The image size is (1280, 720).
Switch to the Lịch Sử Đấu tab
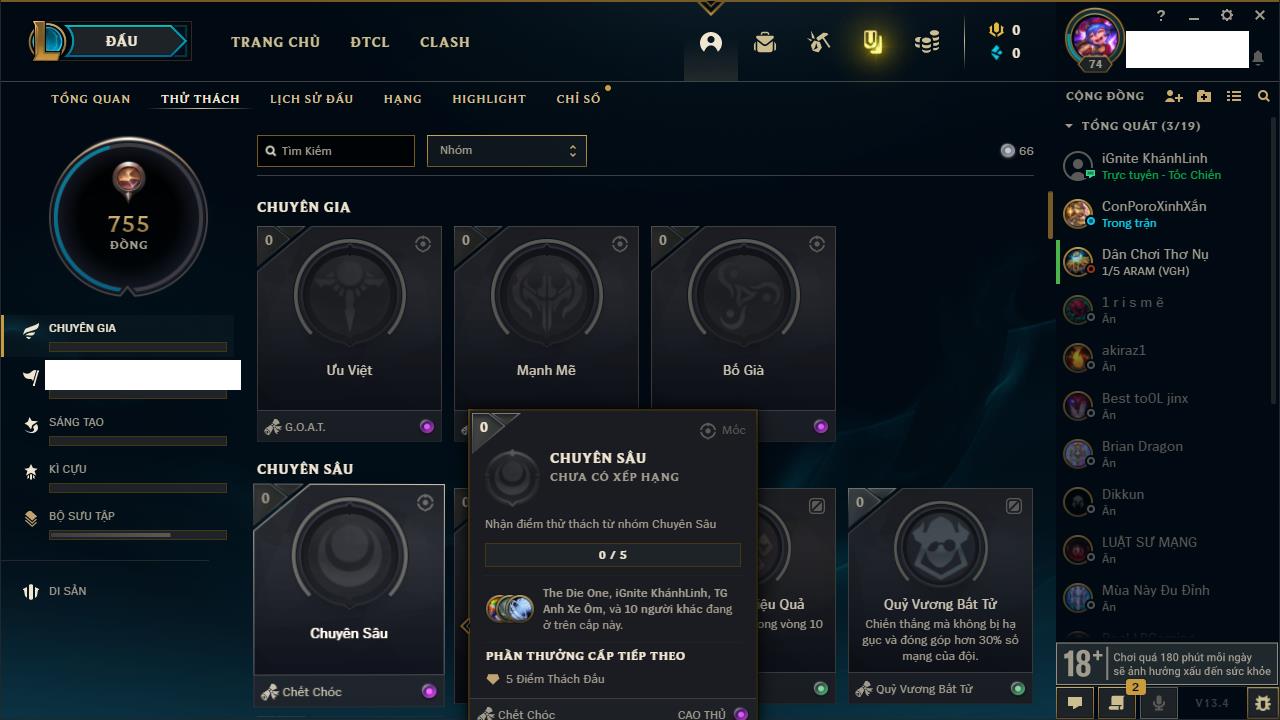[x=311, y=99]
